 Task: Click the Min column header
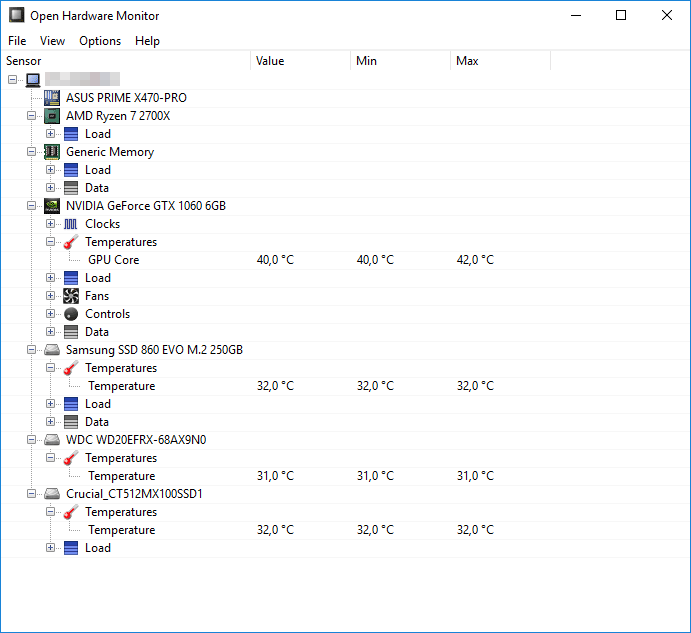click(401, 61)
